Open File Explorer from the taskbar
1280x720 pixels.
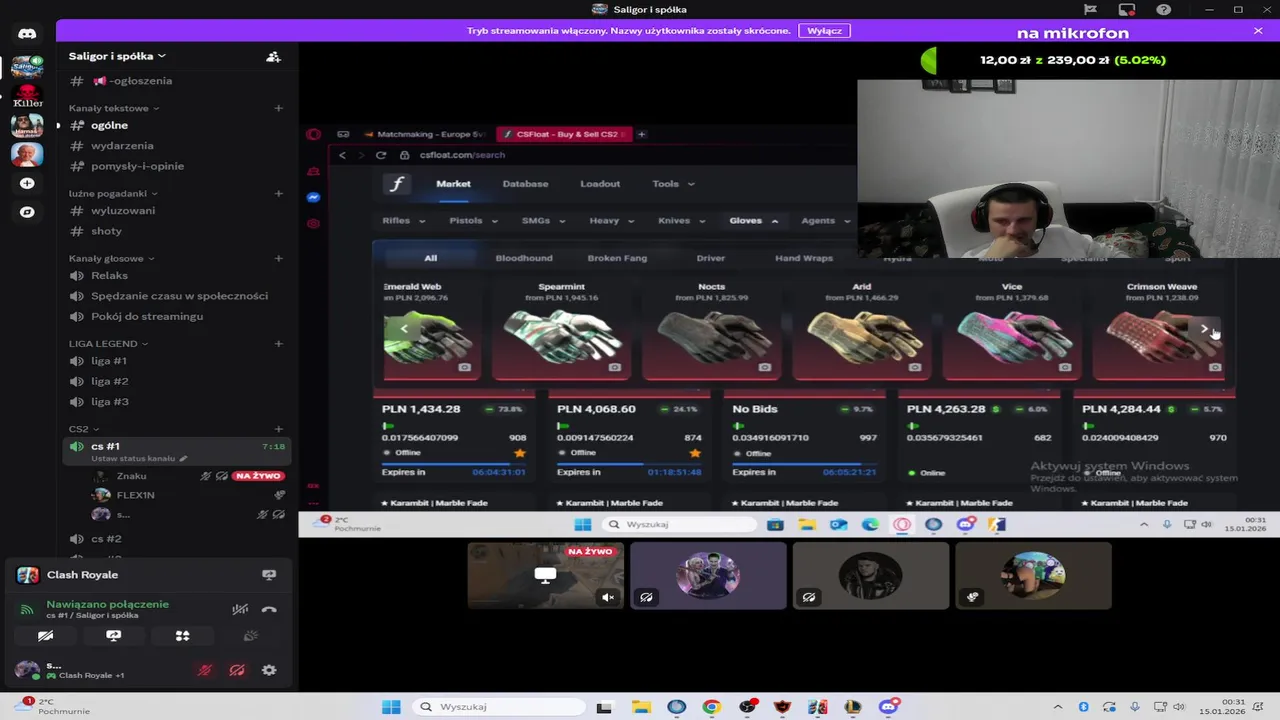[640, 707]
